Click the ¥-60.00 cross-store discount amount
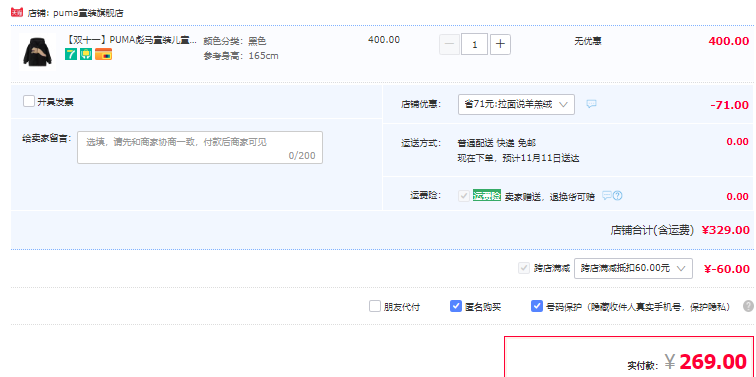Screen dimensions: 756x377 pos(727,269)
